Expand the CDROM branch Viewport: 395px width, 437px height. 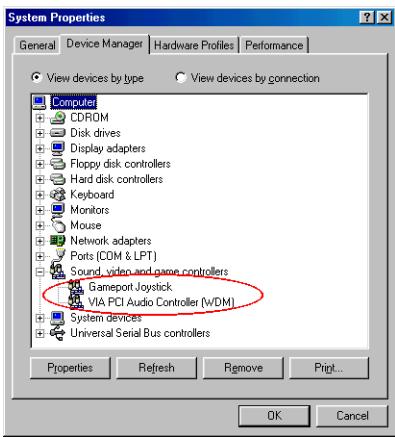tap(40, 118)
